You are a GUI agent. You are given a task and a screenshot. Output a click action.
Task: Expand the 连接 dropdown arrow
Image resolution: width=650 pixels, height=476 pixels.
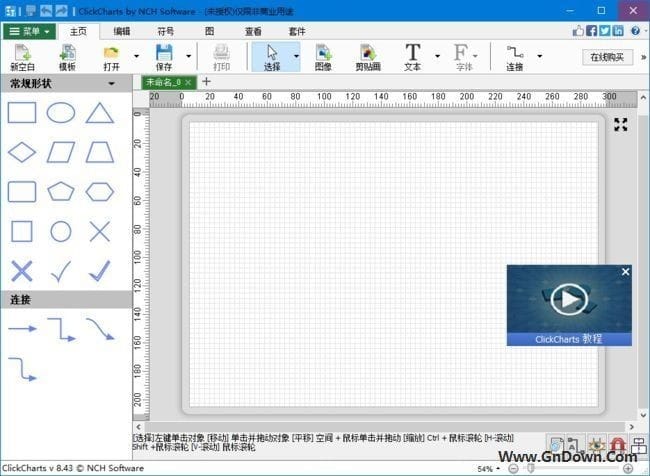coord(540,56)
